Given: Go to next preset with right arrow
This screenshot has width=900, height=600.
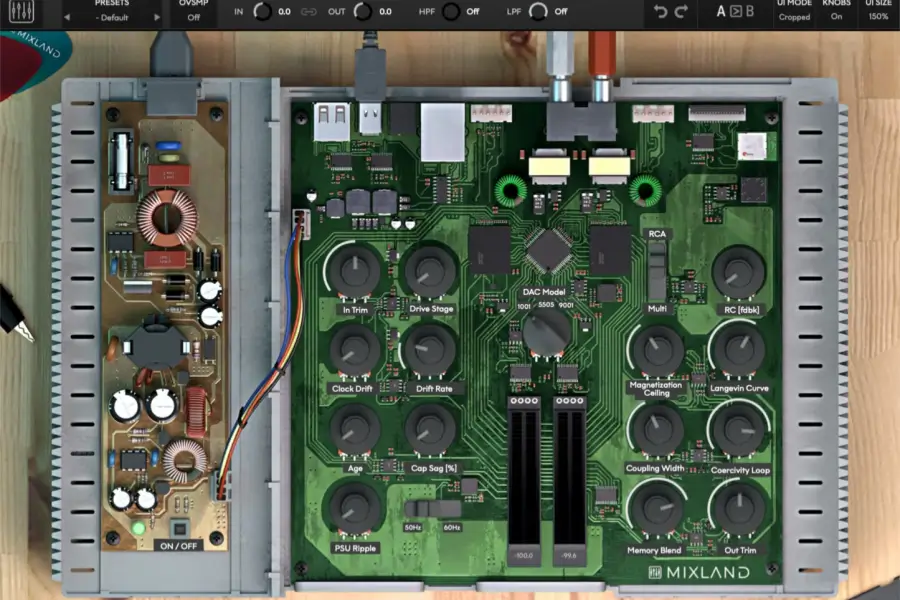Looking at the screenshot, I should 156,18.
